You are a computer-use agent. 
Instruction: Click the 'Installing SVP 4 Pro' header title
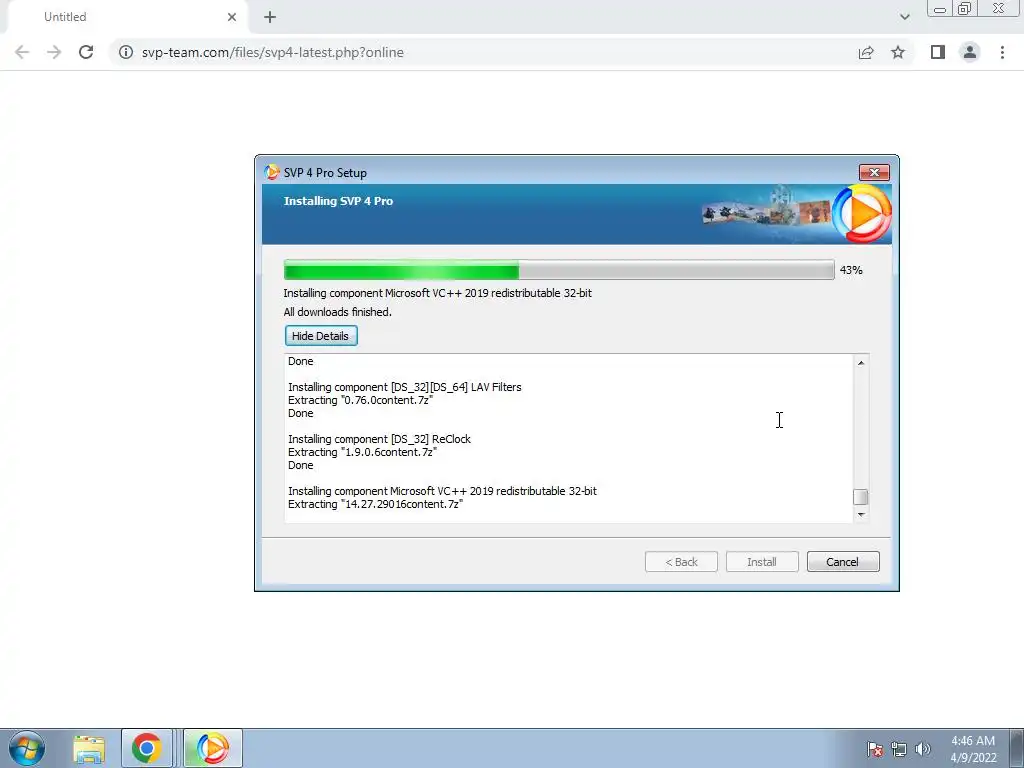tap(338, 201)
